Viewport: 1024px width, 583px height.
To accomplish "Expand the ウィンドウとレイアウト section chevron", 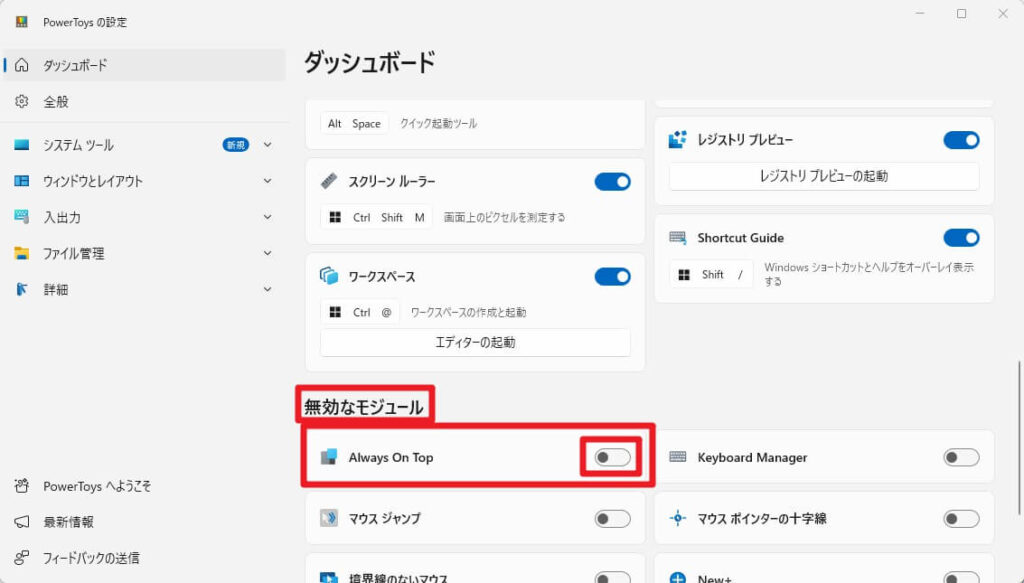I will 267,181.
